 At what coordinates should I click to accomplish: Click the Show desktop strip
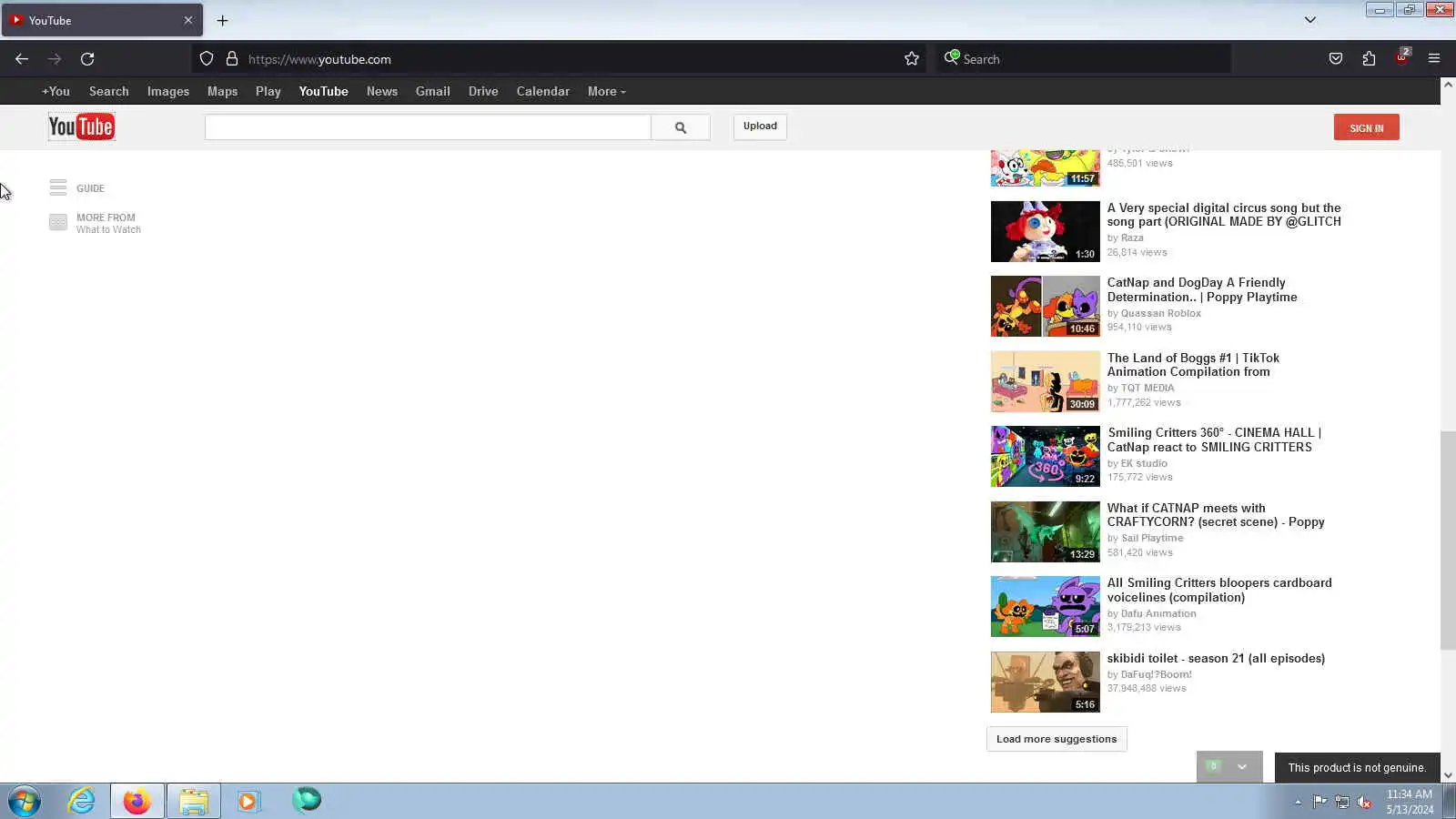(1450, 802)
